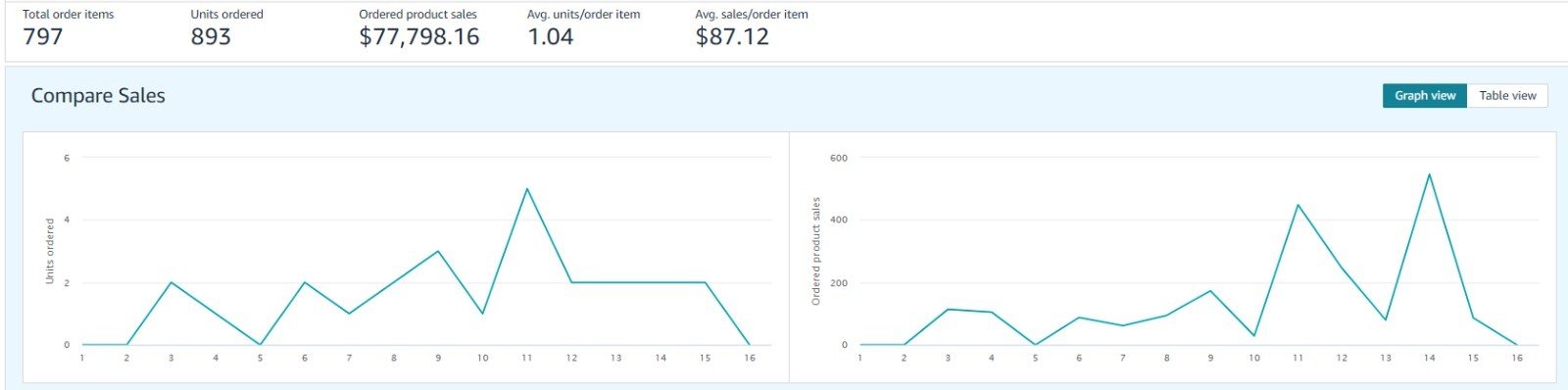Click the Total order items value 797
Viewport: 1568px width, 390px height.
click(x=43, y=37)
